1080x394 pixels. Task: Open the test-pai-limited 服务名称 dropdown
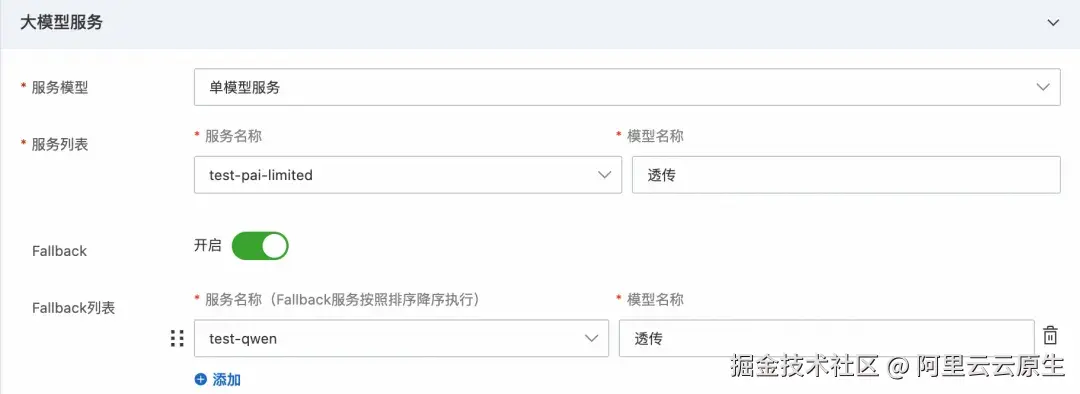(408, 175)
